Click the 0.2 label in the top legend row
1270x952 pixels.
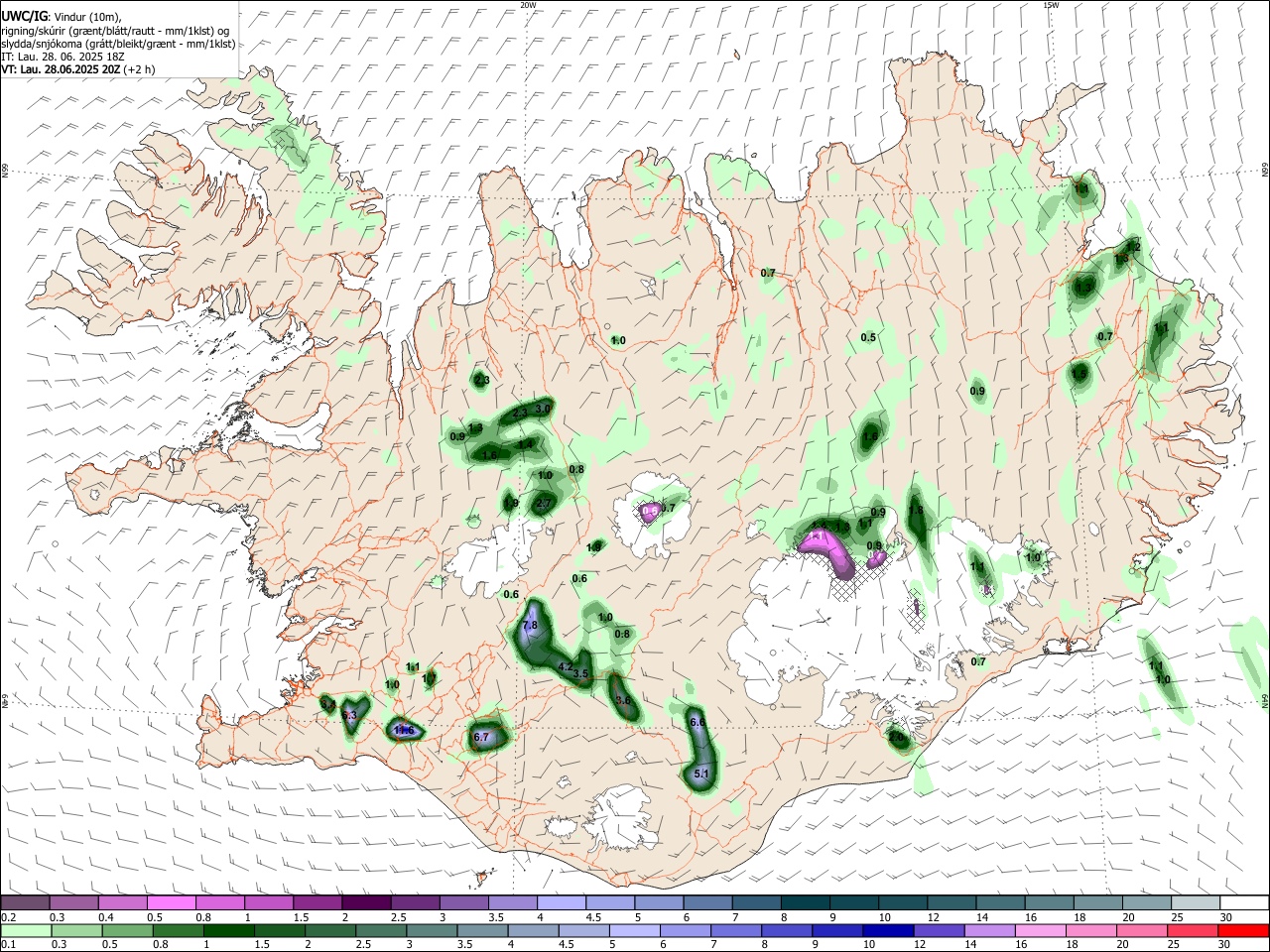[8, 916]
